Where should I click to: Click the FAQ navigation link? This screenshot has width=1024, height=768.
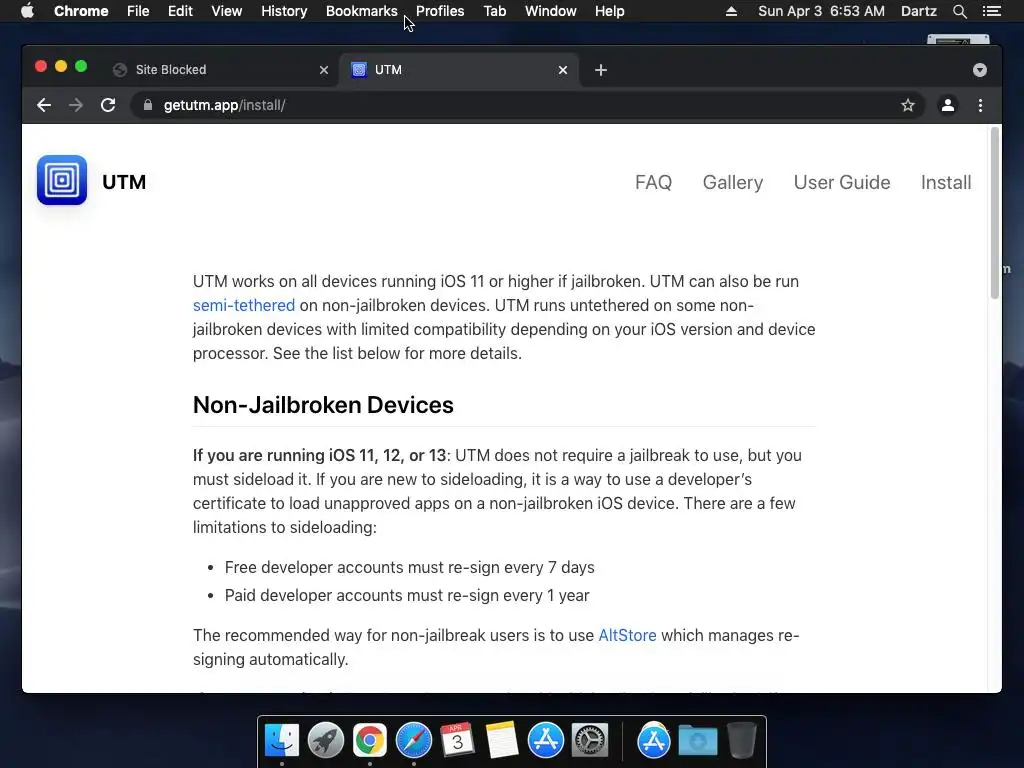pyautogui.click(x=653, y=182)
